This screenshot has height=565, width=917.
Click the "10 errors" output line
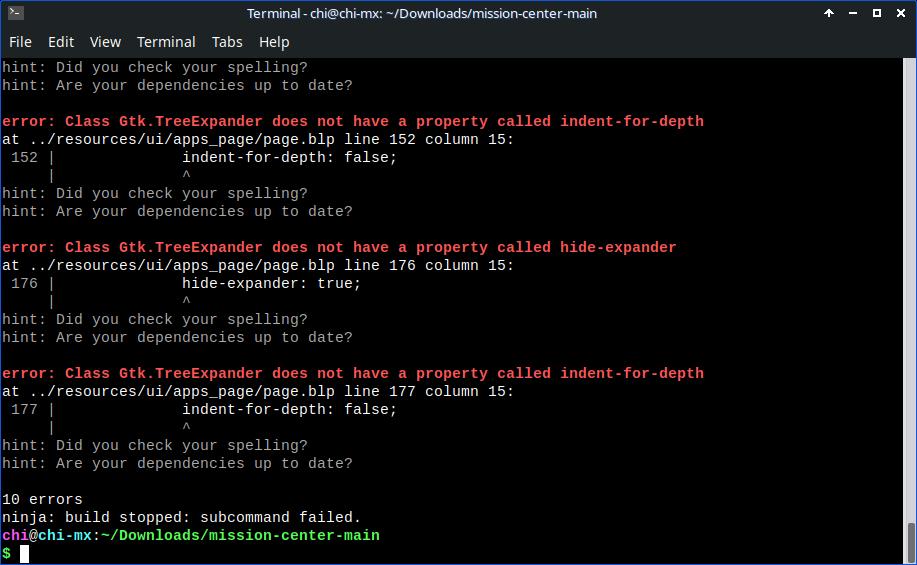point(42,500)
